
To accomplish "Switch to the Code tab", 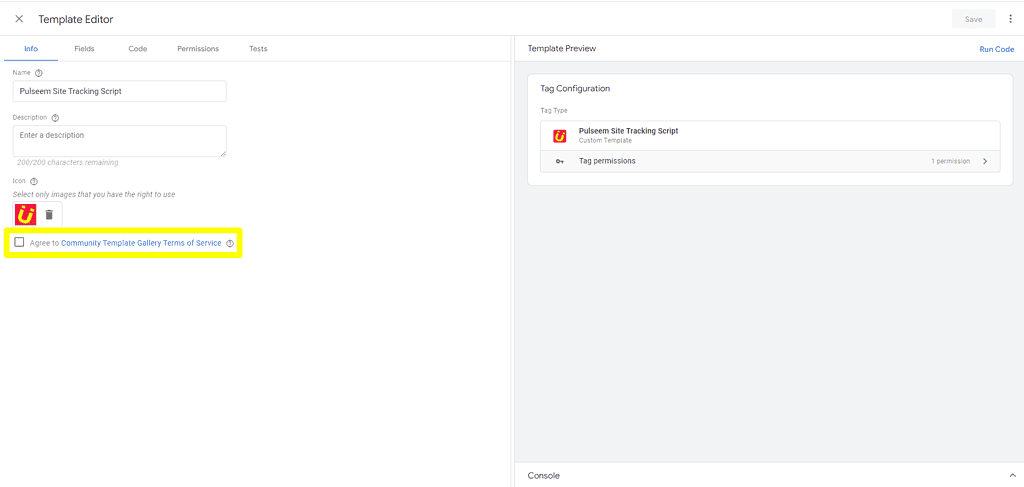I will click(137, 49).
